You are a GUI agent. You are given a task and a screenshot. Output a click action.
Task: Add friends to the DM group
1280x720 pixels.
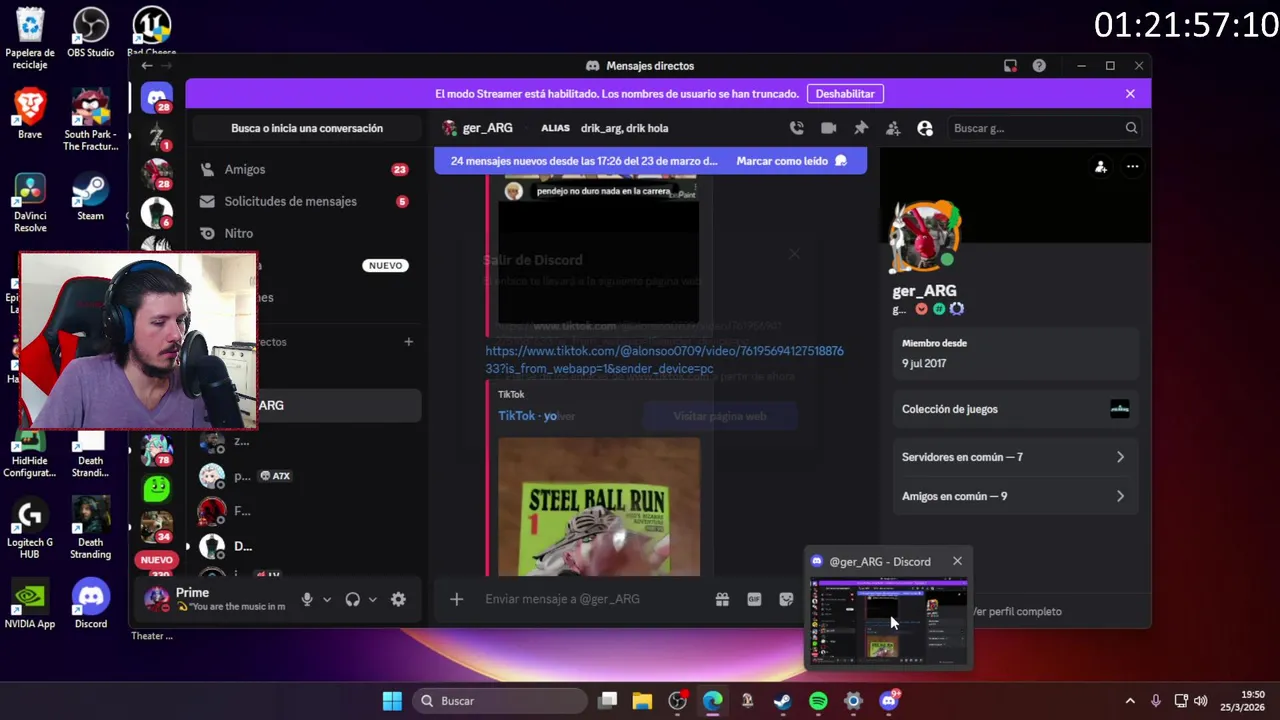click(893, 128)
